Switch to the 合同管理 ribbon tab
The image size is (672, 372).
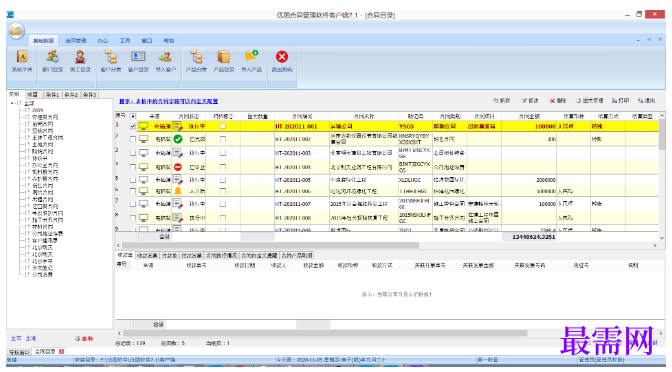75,41
